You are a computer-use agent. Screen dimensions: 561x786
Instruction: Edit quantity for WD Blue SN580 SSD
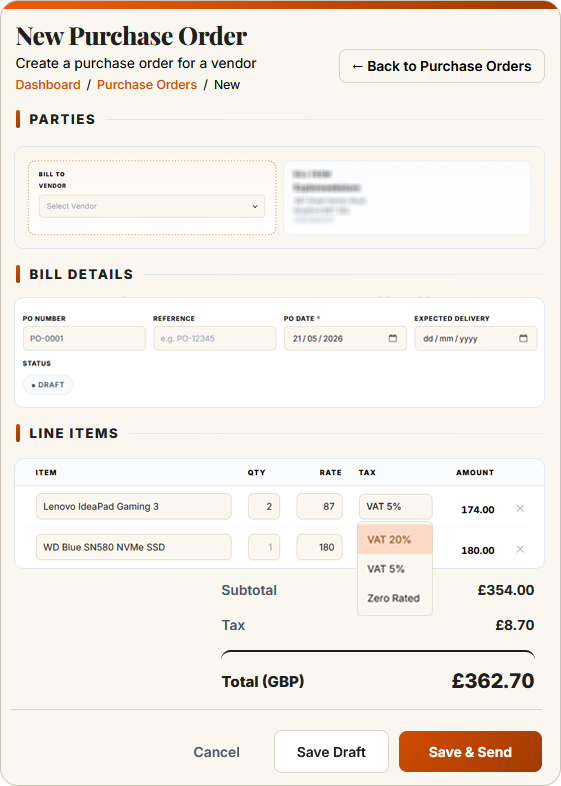click(x=264, y=547)
